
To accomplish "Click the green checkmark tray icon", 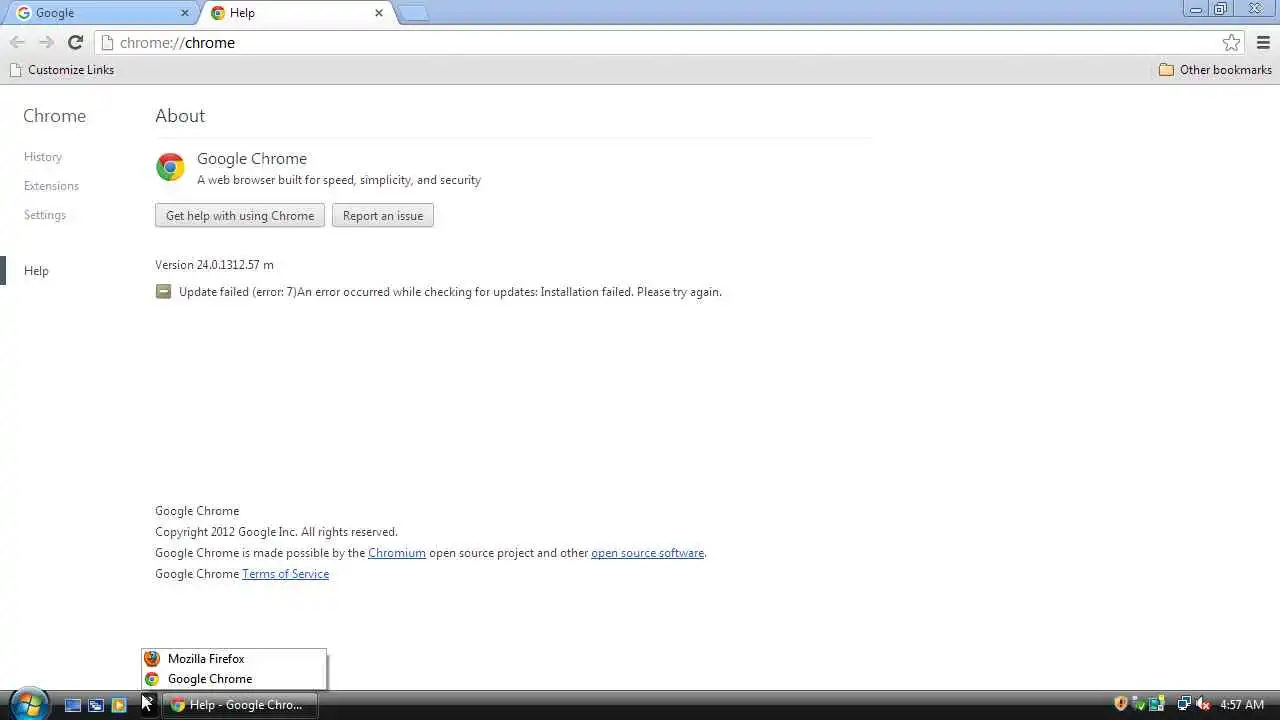I will pos(1139,705).
